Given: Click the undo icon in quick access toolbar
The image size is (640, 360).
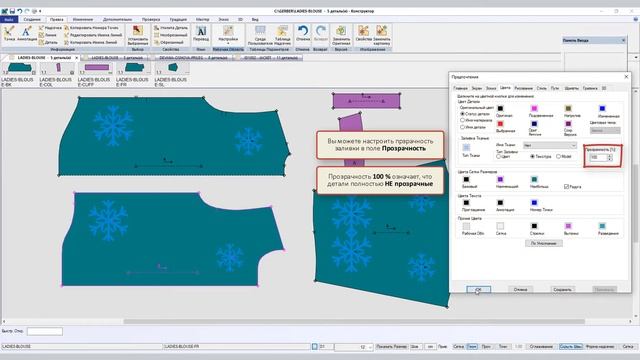Looking at the screenshot, I should pos(20,11).
